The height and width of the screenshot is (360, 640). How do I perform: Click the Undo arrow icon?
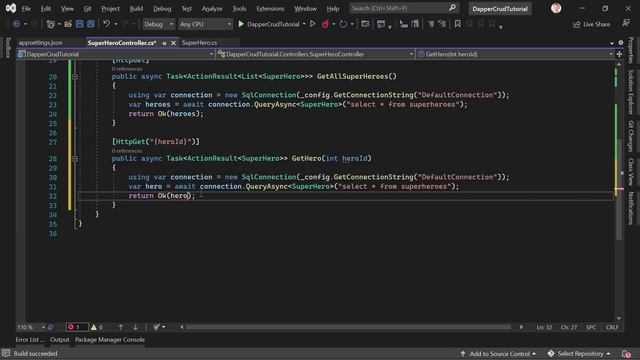107,24
